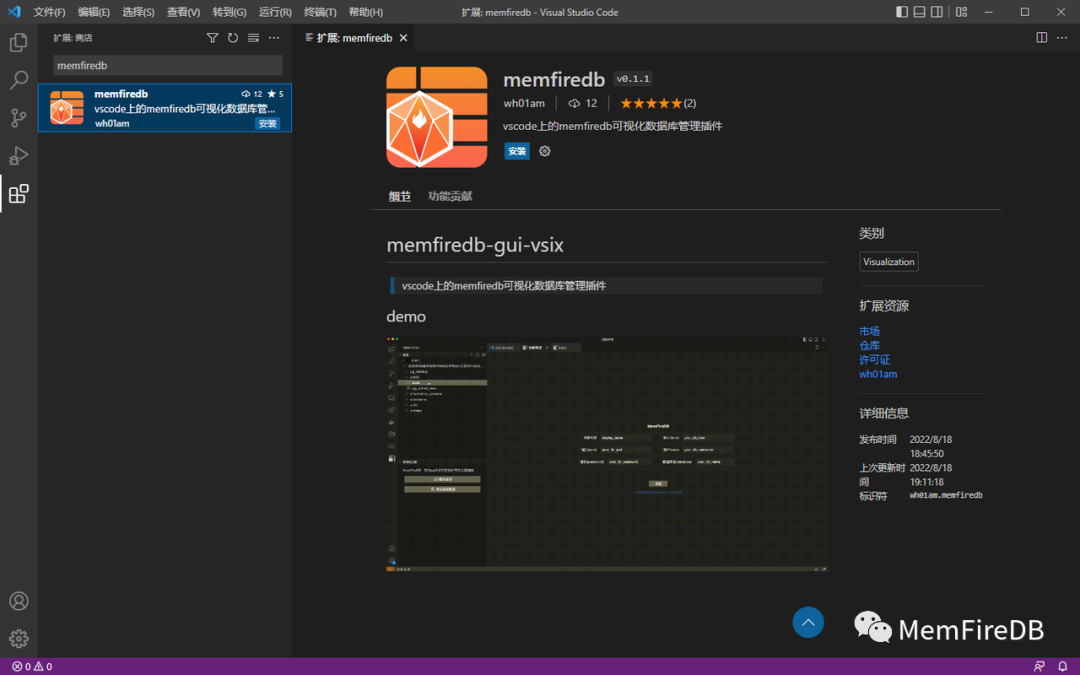
Task: Open the Accounts menu icon
Action: (18, 601)
